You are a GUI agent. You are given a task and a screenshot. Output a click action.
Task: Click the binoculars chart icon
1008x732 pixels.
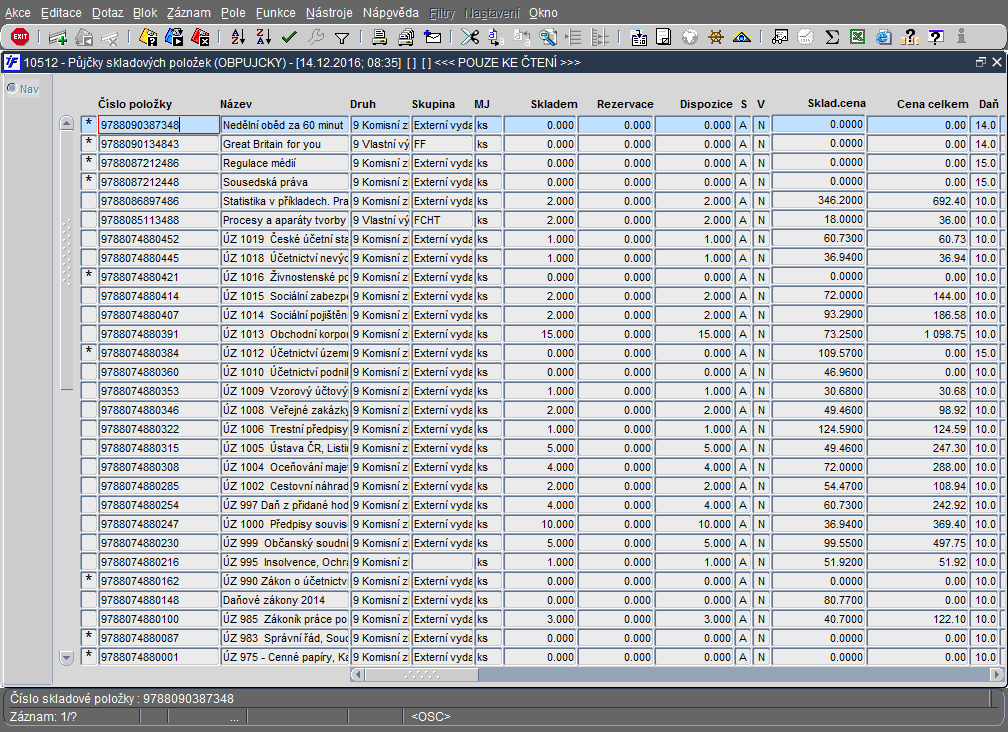pos(780,37)
